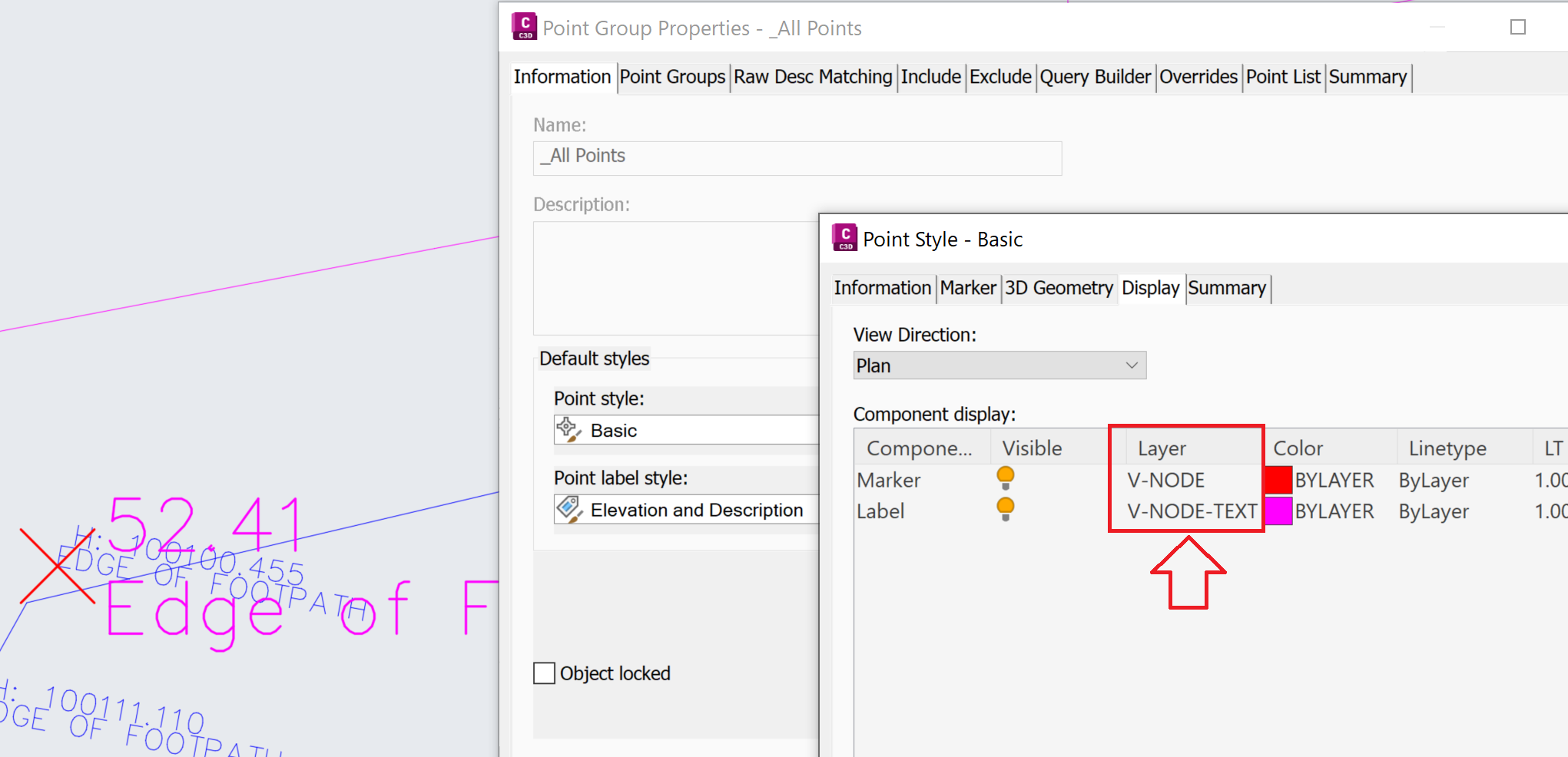Viewport: 1568px width, 757px height.
Task: Click the point style icon beside Basic
Action: click(x=568, y=429)
